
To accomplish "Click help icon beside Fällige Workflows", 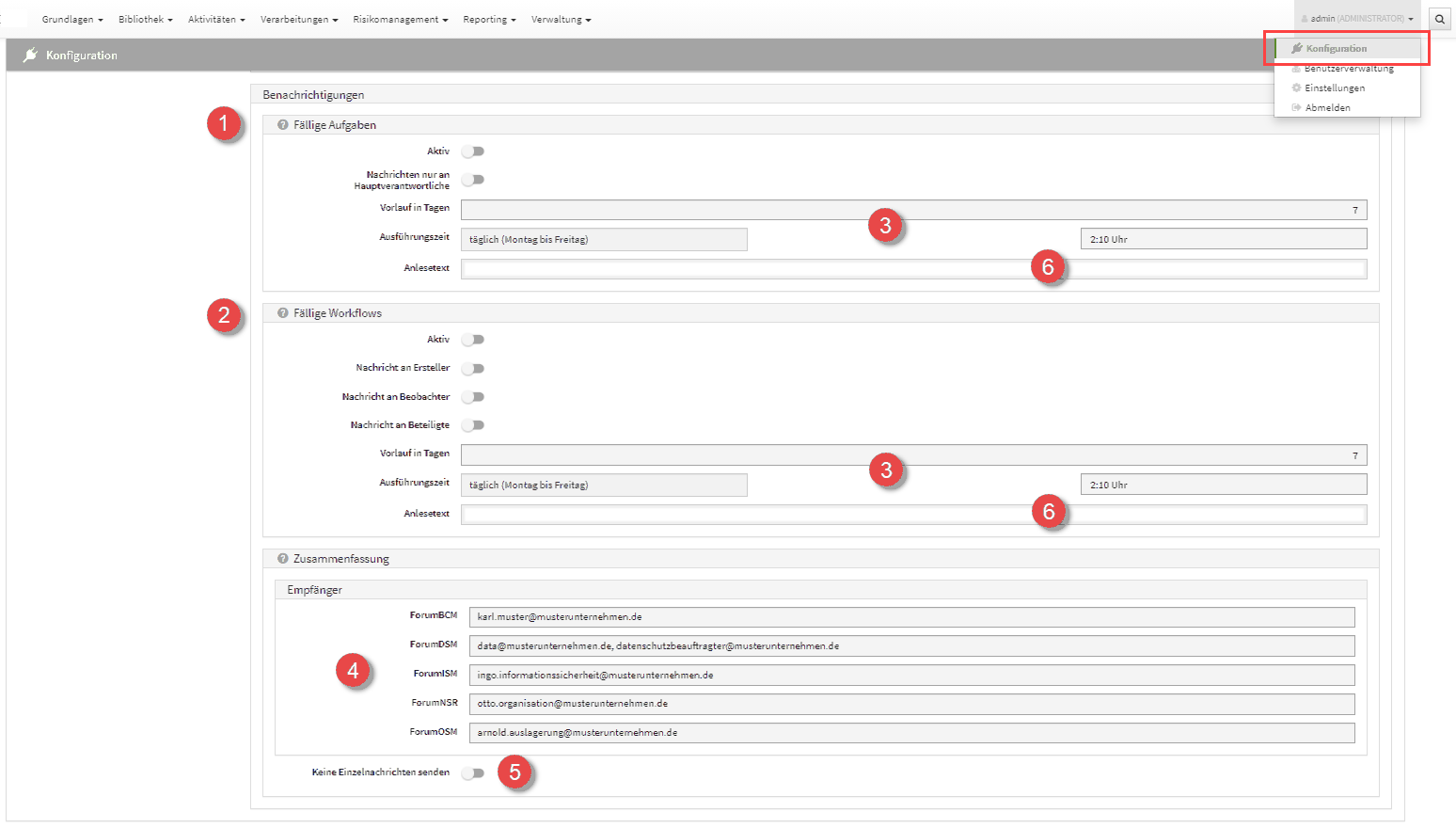I will click(282, 313).
